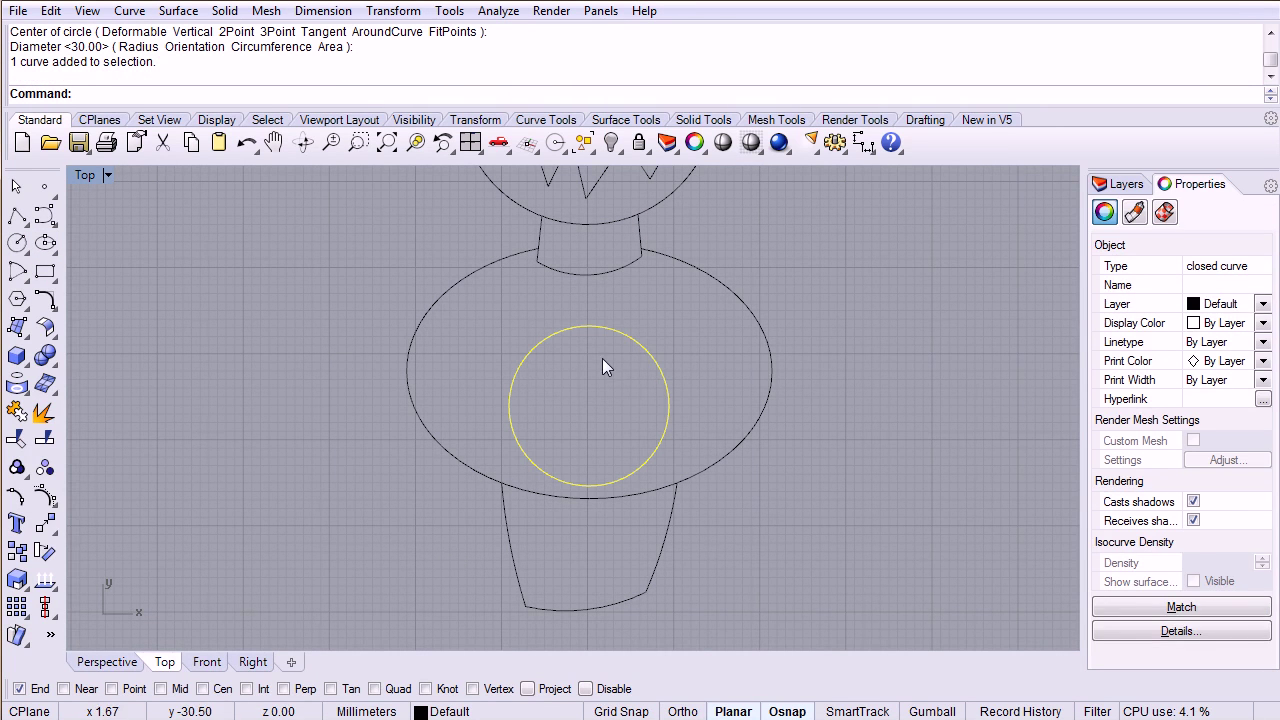Click the Hyperlink ellipsis button
The image size is (1280, 720).
tap(1262, 399)
